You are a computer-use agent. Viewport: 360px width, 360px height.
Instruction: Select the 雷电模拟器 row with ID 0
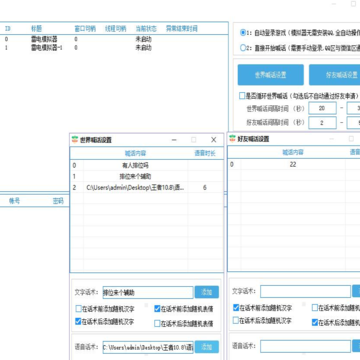tap(113, 39)
